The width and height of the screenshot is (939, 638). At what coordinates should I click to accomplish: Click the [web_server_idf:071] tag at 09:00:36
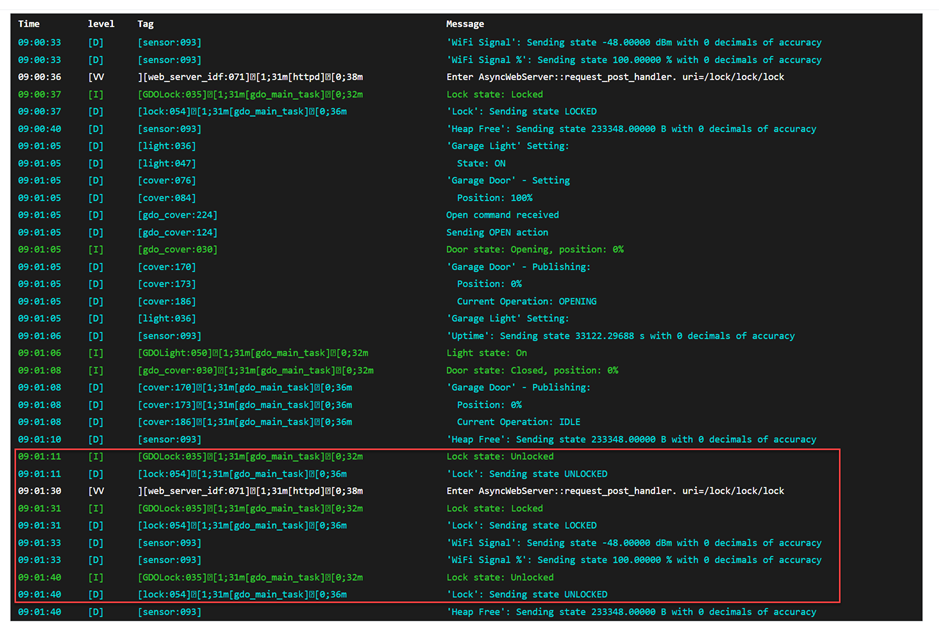[250, 77]
